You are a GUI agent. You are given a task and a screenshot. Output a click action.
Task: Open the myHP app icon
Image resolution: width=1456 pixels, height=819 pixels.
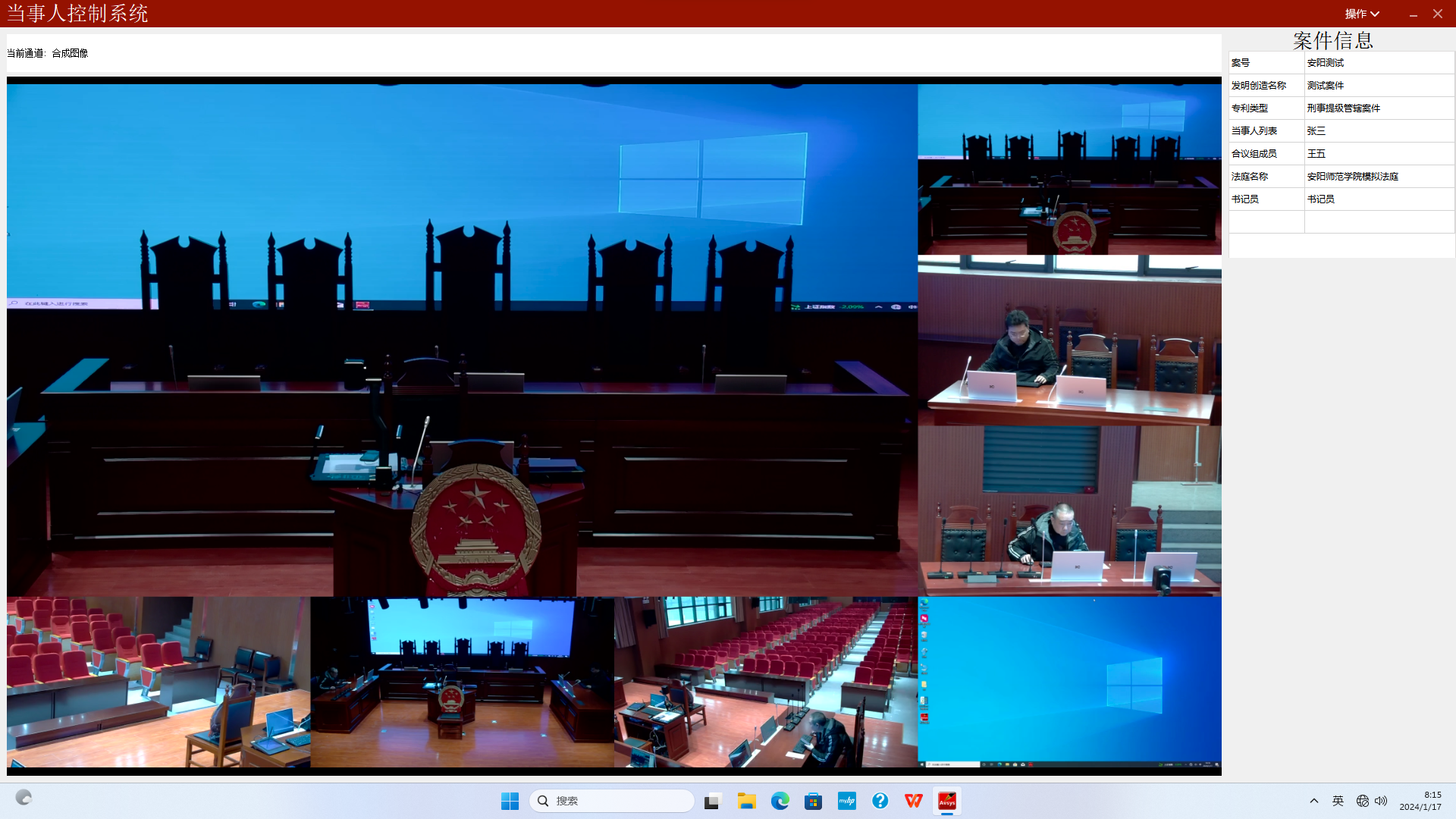(x=846, y=801)
